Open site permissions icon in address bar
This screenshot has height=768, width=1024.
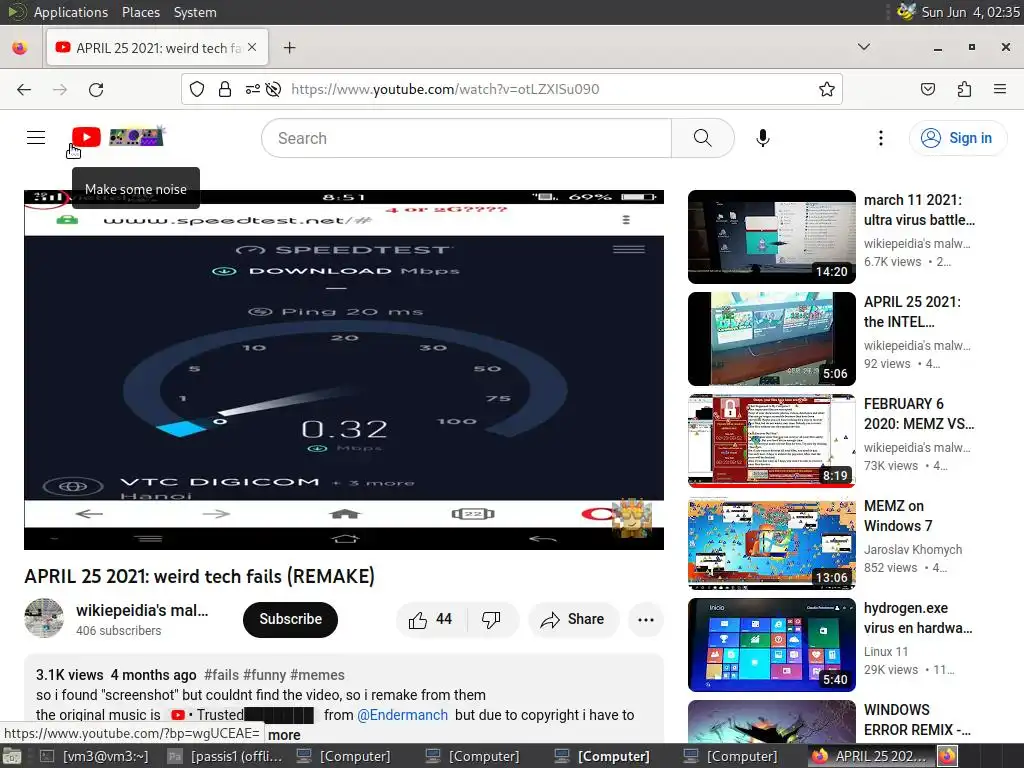pyautogui.click(x=252, y=89)
